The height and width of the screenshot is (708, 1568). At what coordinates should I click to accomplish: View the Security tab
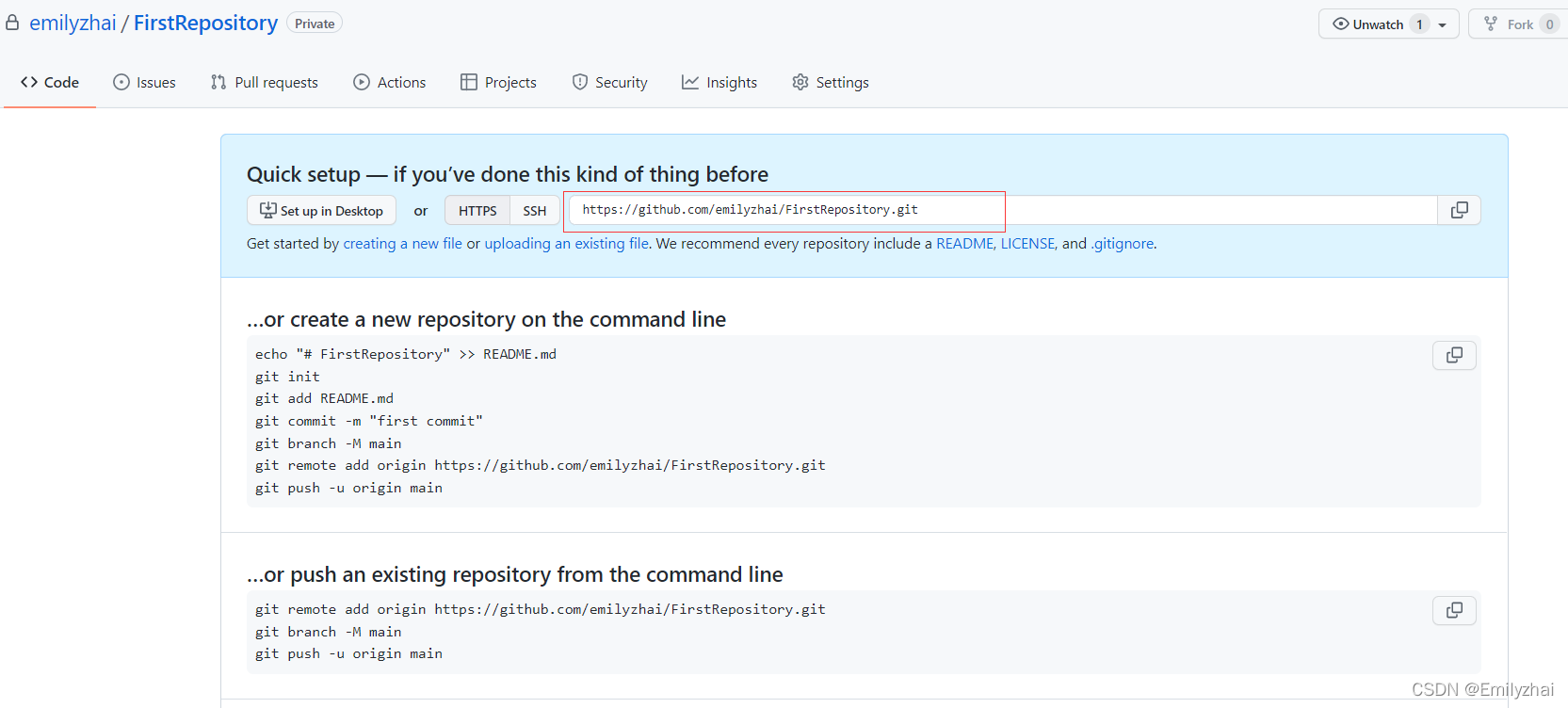point(610,82)
